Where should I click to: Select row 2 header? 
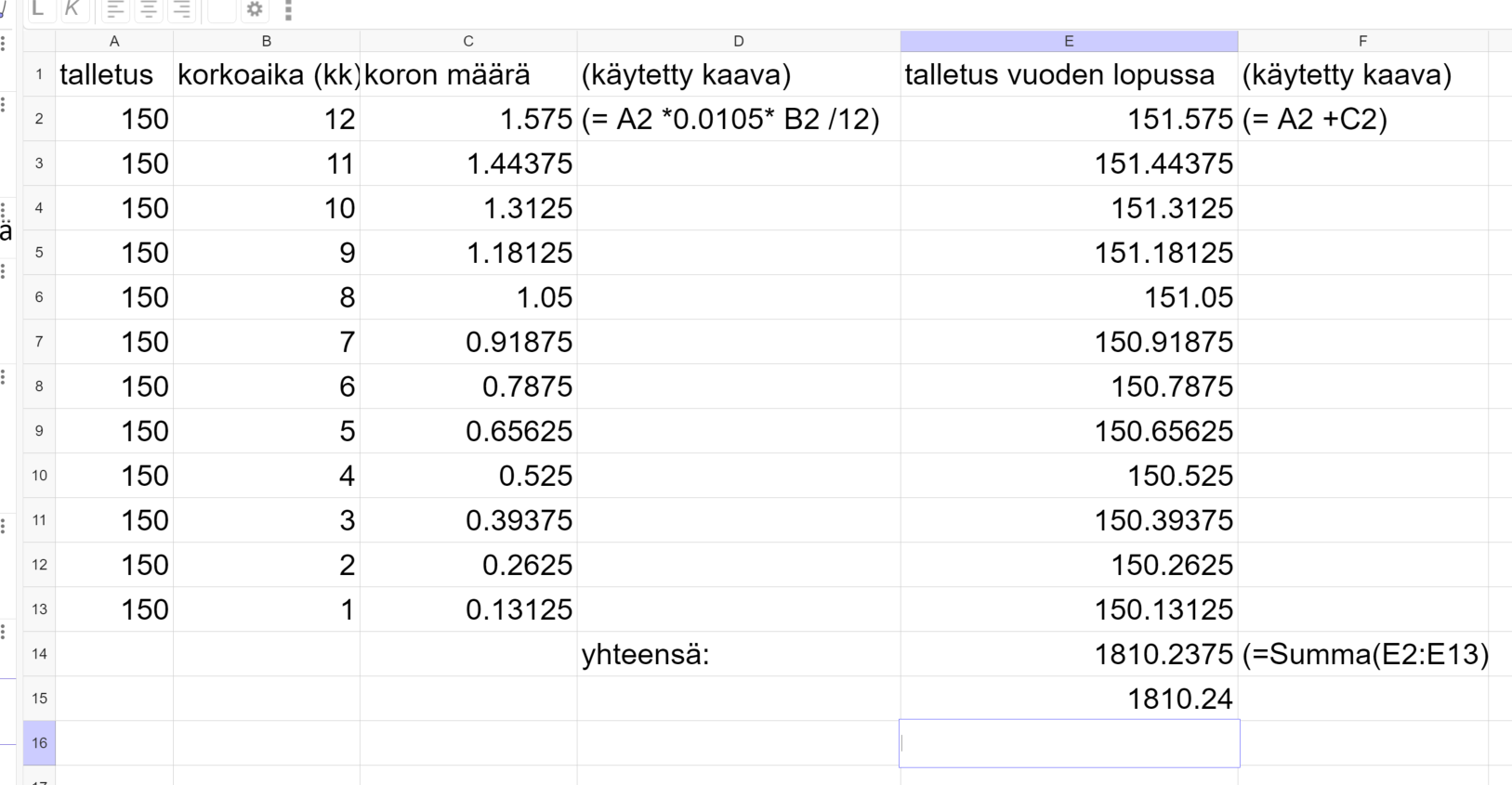tap(39, 119)
